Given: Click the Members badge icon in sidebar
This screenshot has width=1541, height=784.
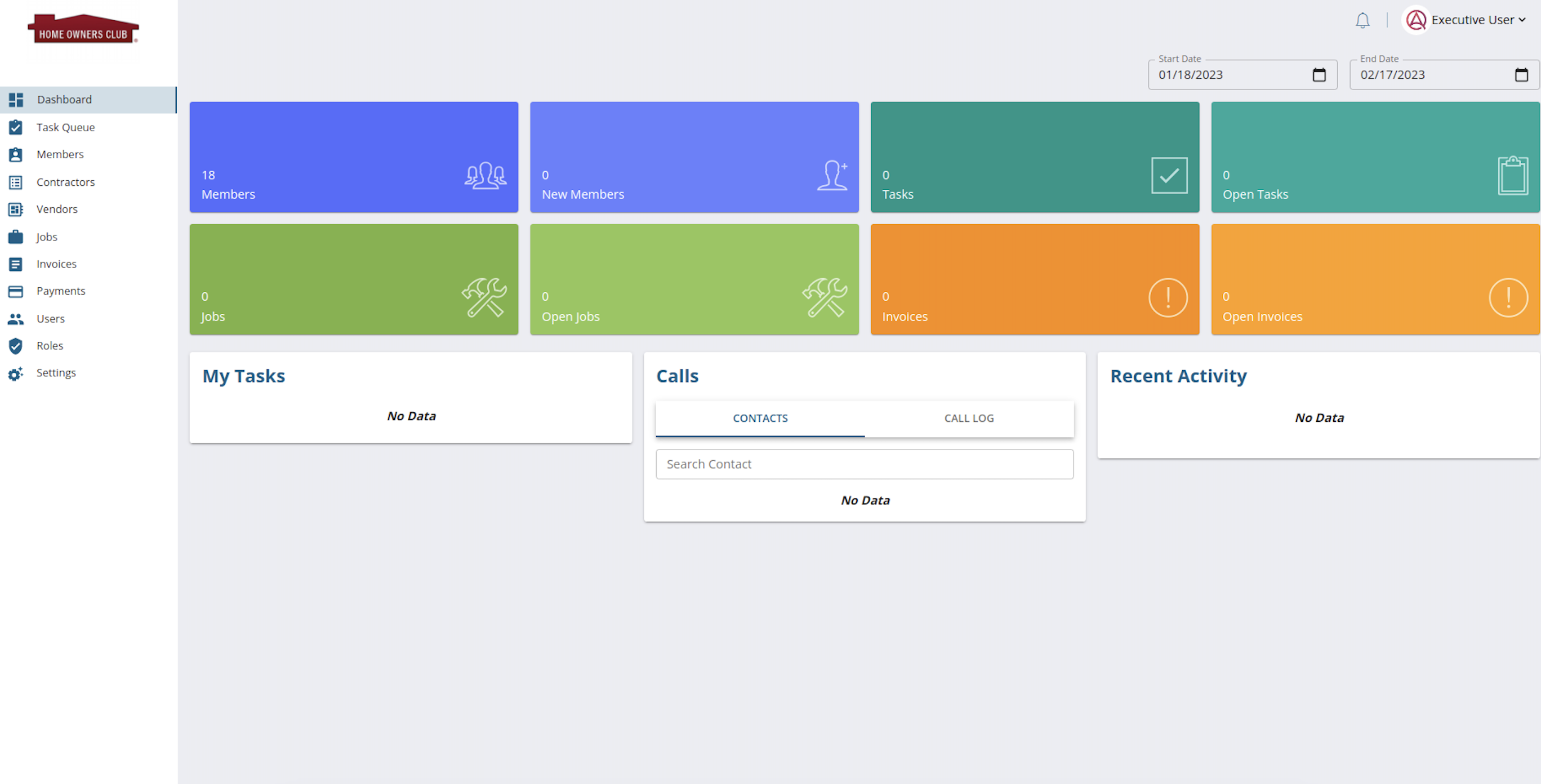Looking at the screenshot, I should pyautogui.click(x=16, y=154).
